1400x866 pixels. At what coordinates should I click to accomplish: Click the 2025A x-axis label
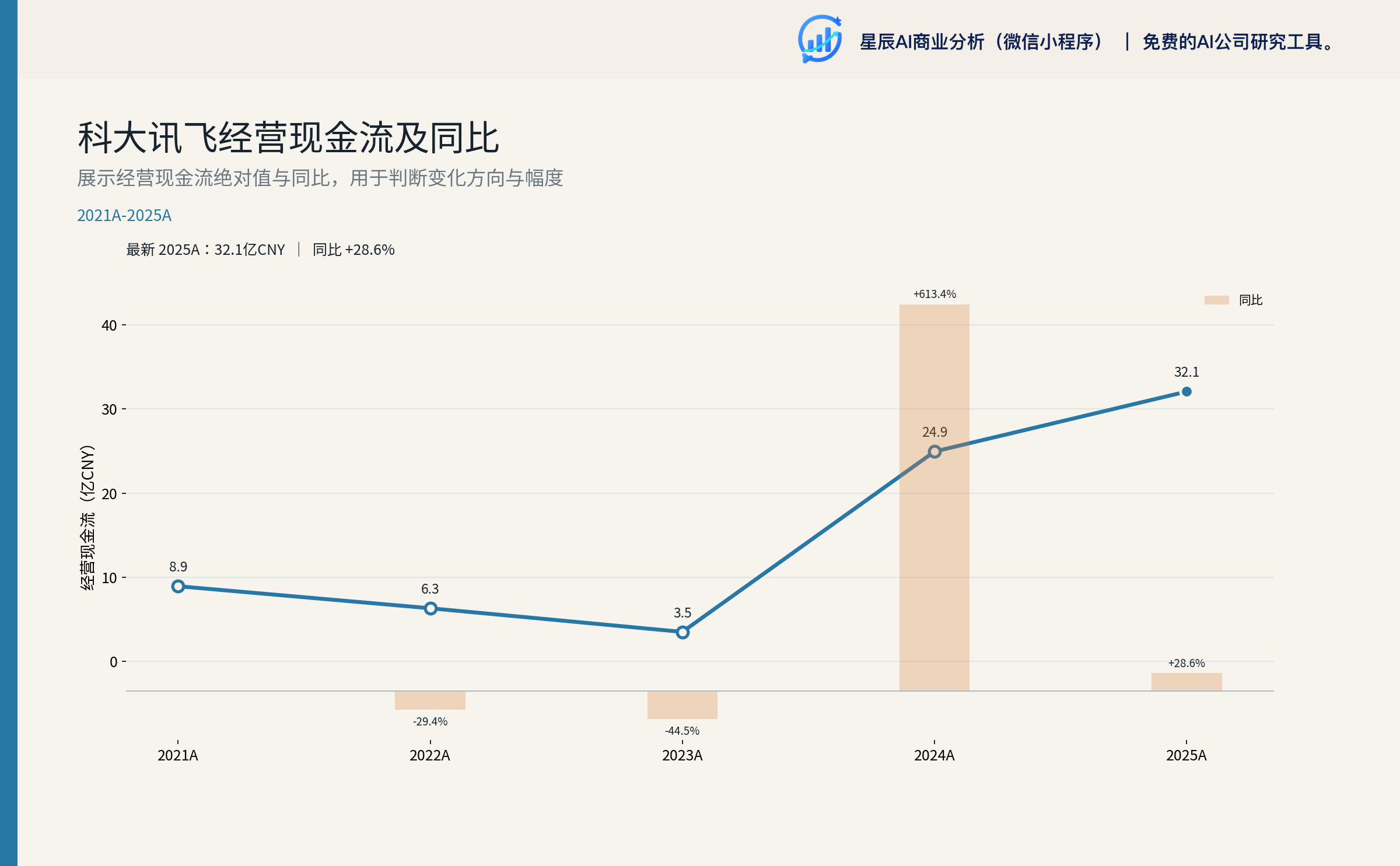tap(1186, 755)
